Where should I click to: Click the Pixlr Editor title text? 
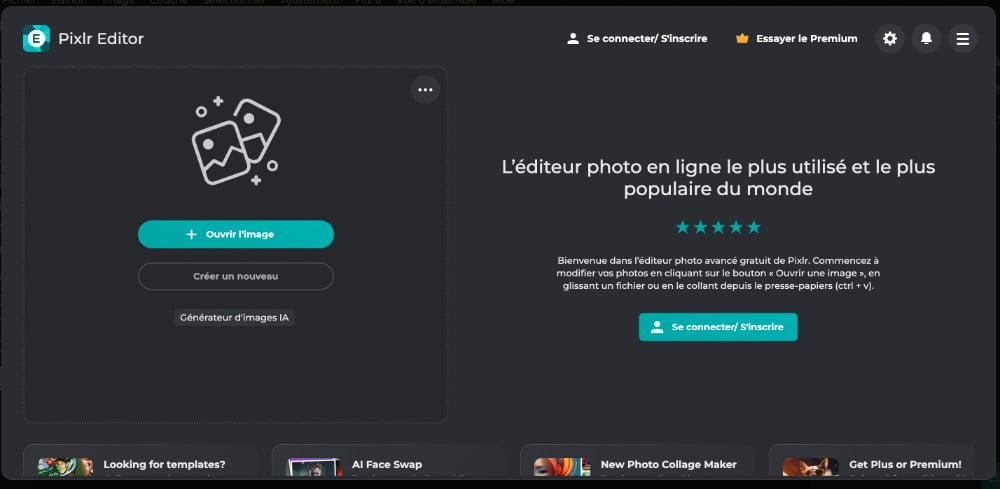[101, 39]
